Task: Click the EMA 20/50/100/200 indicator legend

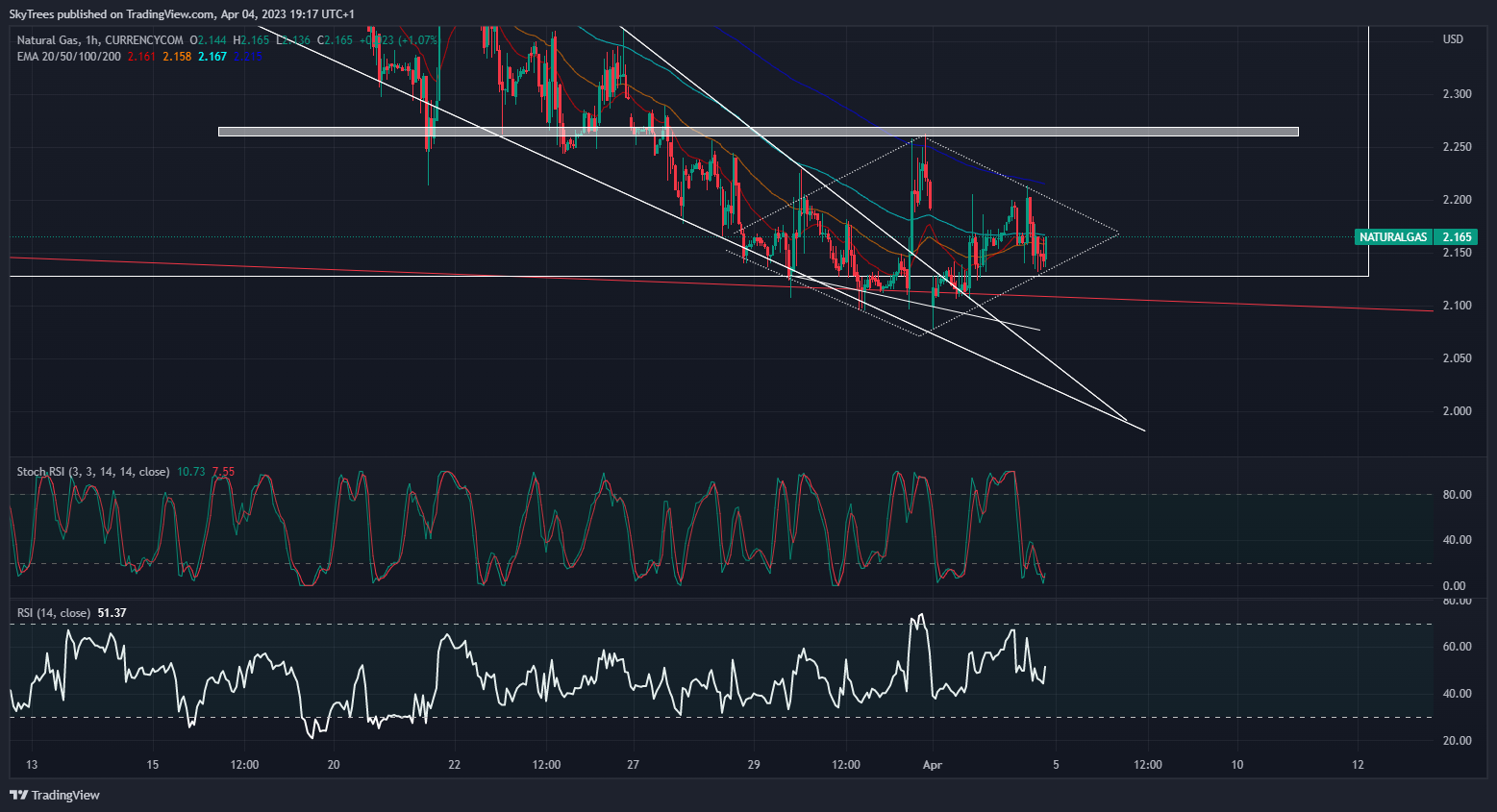Action: point(69,57)
